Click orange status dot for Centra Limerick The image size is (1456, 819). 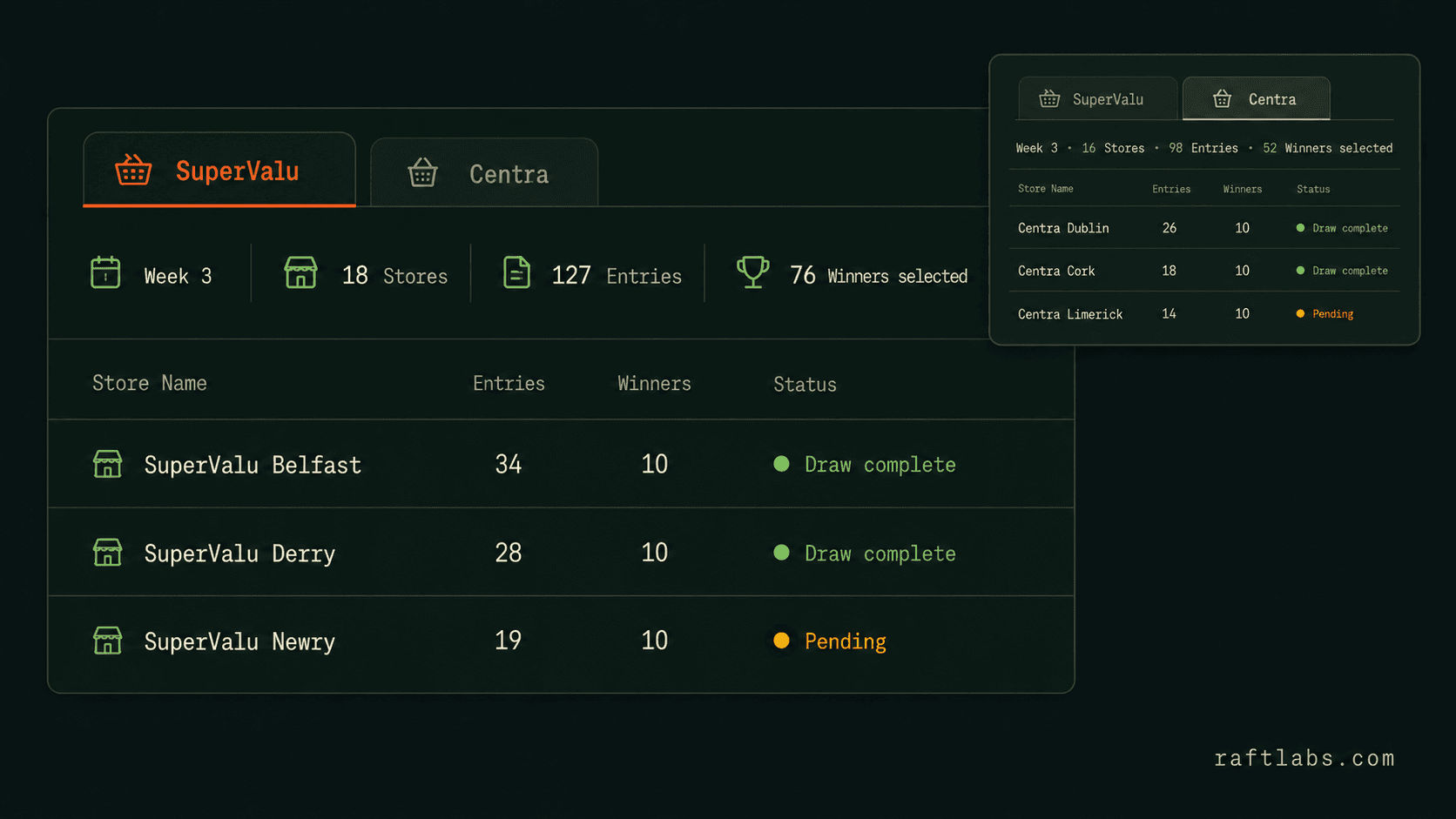point(1300,313)
